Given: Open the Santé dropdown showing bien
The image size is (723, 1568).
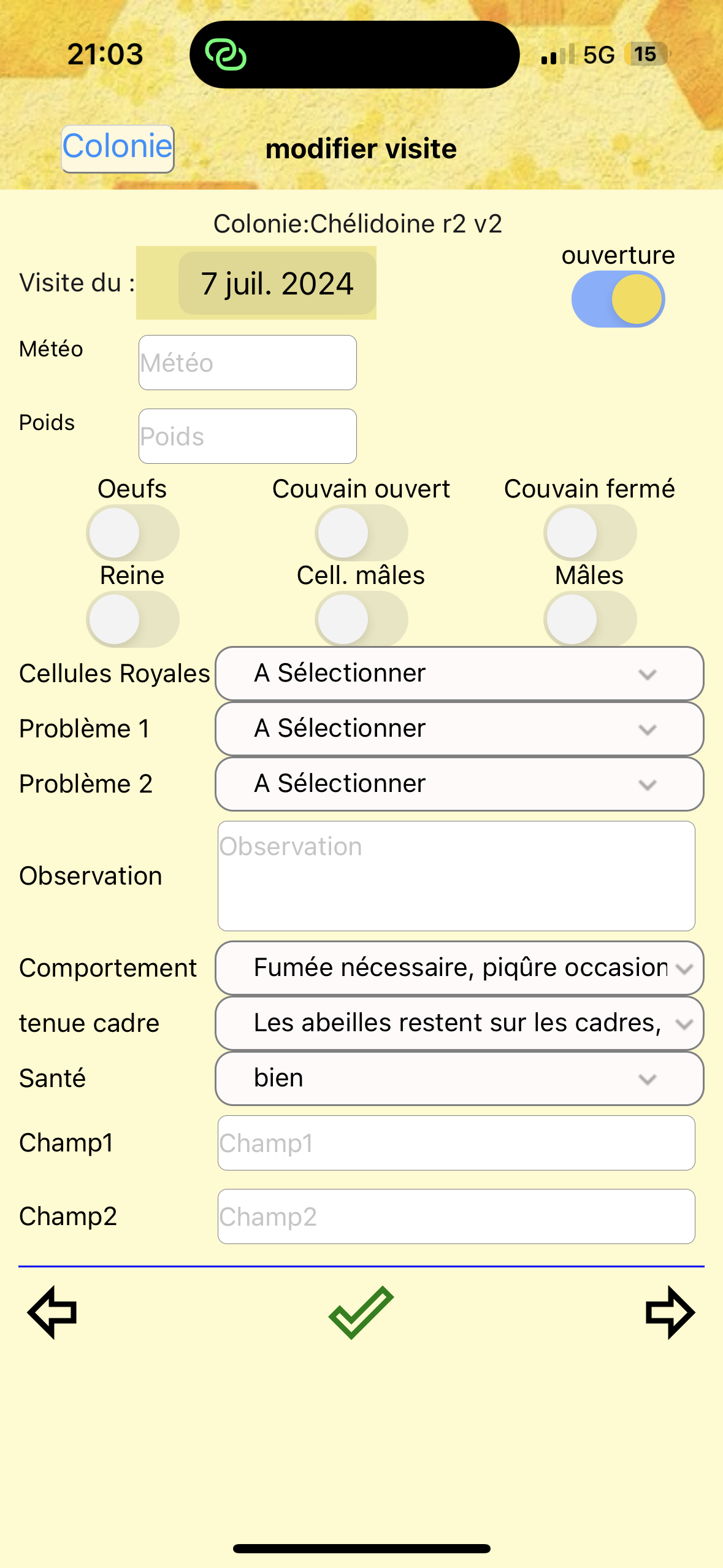Looking at the screenshot, I should [459, 1078].
